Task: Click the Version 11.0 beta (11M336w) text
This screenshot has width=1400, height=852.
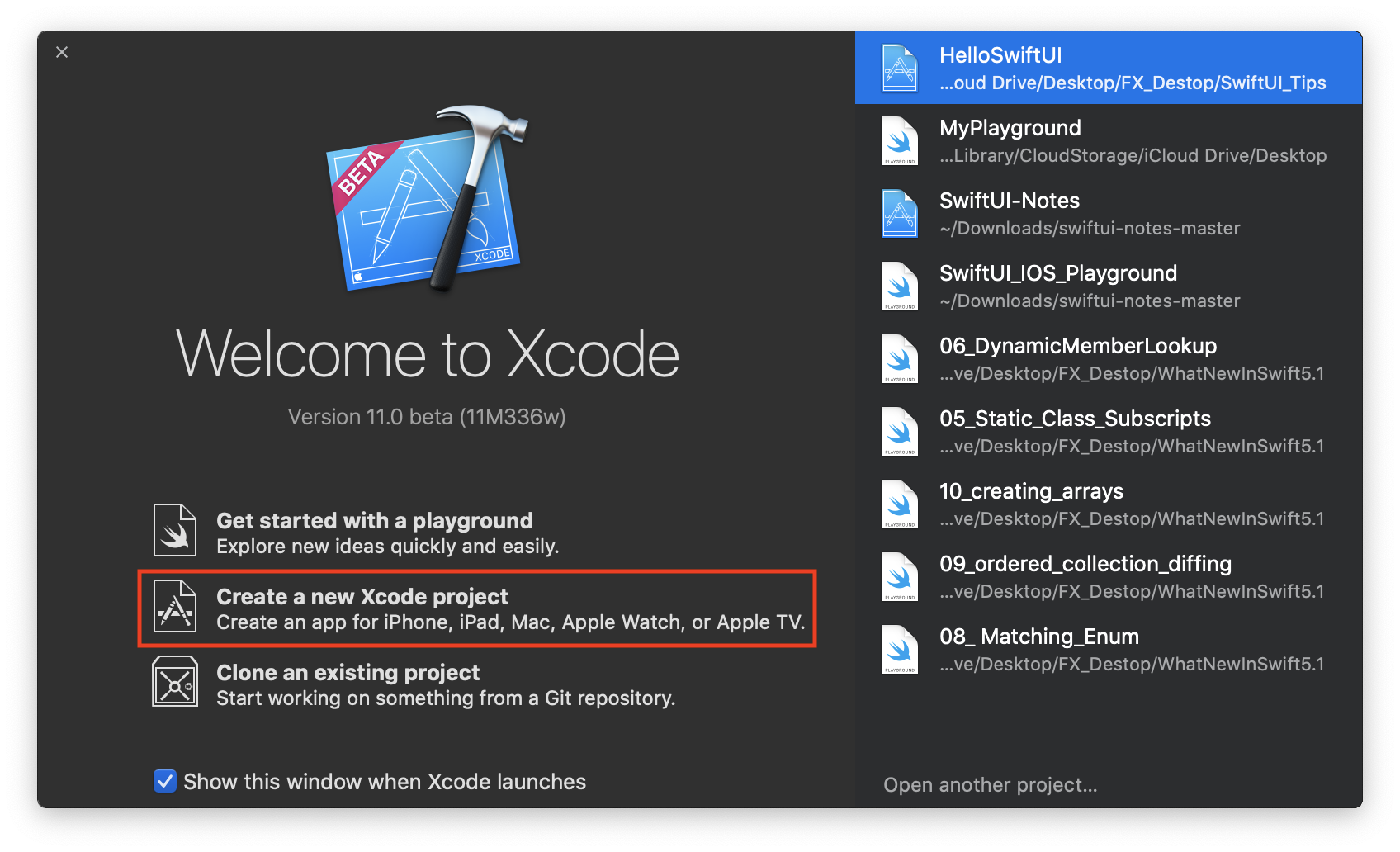Action: (427, 417)
